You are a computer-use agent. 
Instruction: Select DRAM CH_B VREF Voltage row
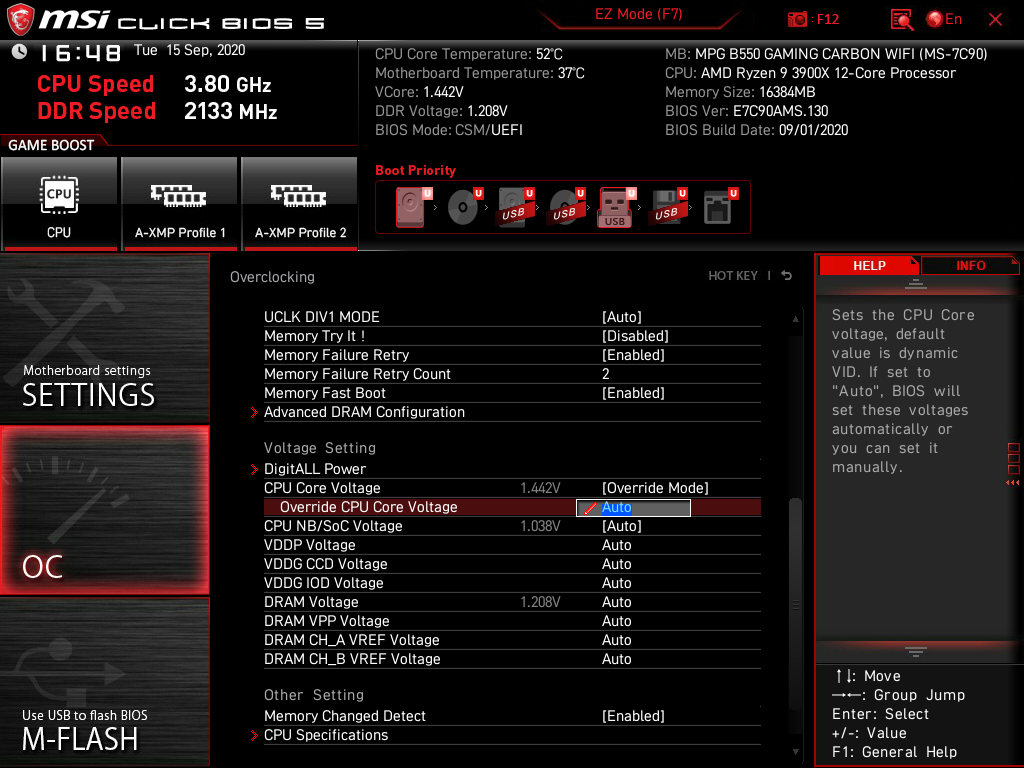pyautogui.click(x=512, y=658)
